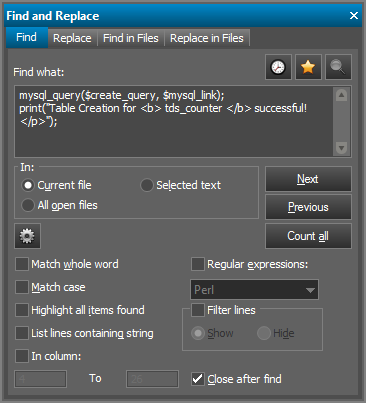Click the Count all button
This screenshot has height=403, width=366.
tap(308, 236)
